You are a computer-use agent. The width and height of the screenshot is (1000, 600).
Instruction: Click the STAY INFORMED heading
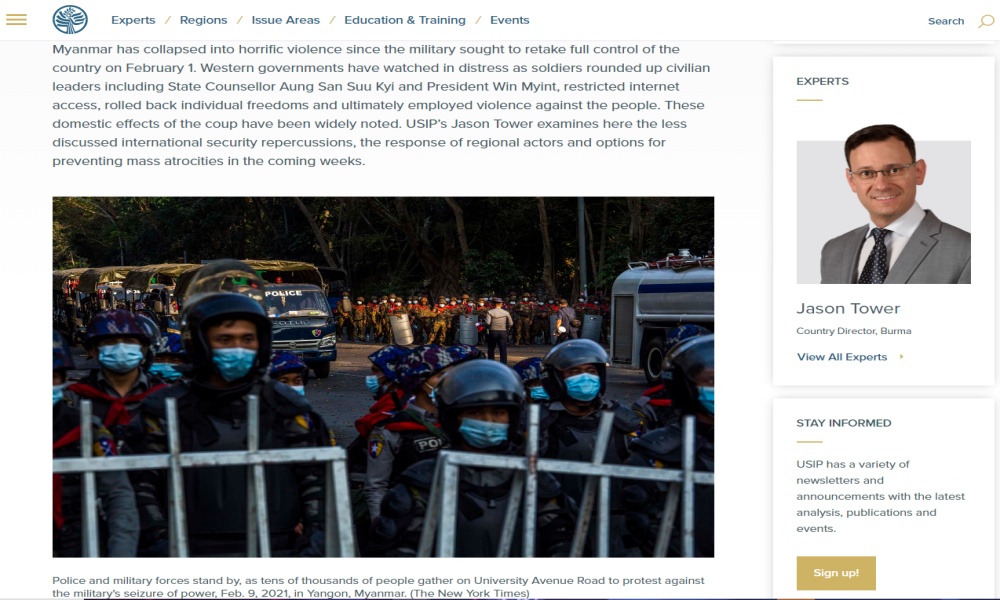843,423
